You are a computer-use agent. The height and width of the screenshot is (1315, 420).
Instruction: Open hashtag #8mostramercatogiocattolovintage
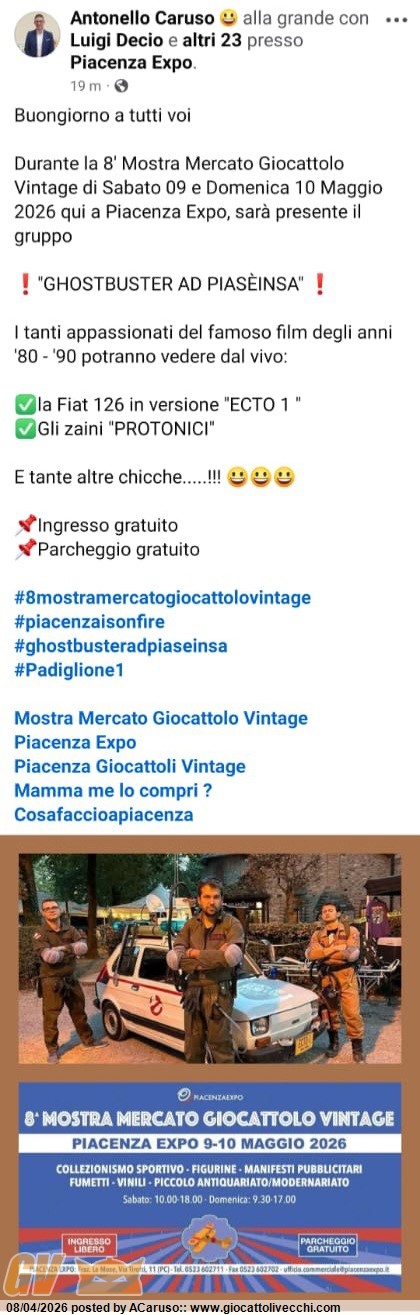click(162, 598)
